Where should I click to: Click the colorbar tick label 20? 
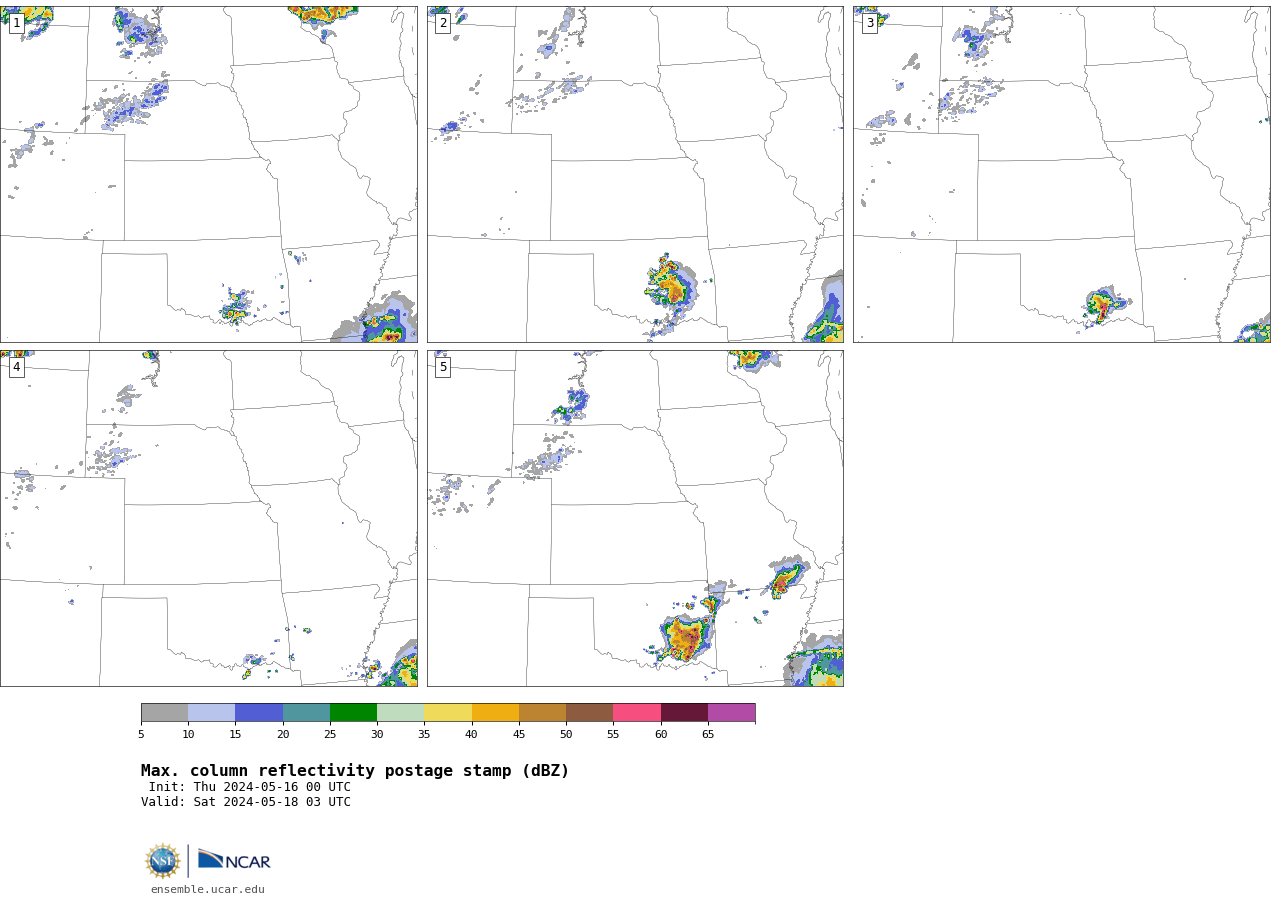coord(283,735)
